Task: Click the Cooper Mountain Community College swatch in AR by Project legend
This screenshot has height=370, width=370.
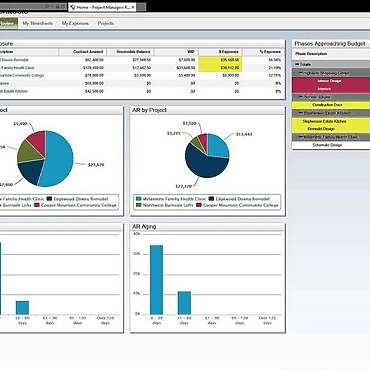Action: 199,205
